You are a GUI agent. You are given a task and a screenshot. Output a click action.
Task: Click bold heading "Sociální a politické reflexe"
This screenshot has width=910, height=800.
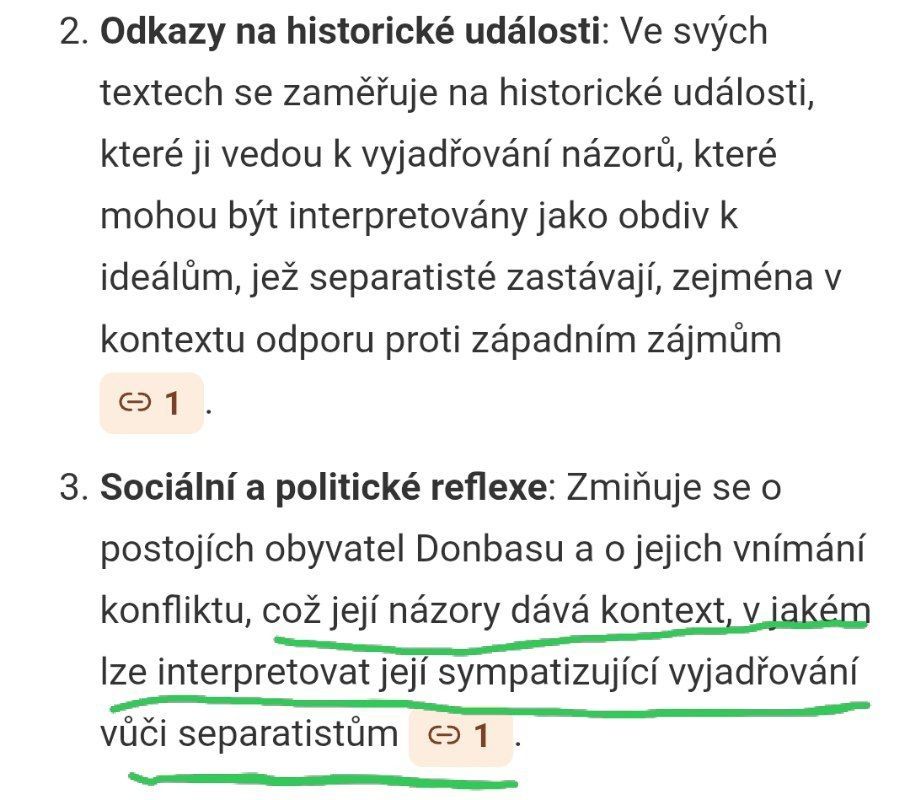(x=323, y=488)
